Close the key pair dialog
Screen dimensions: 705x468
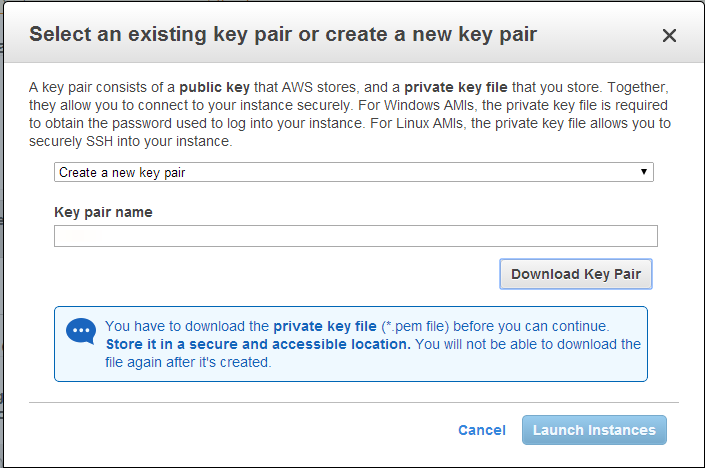click(669, 36)
